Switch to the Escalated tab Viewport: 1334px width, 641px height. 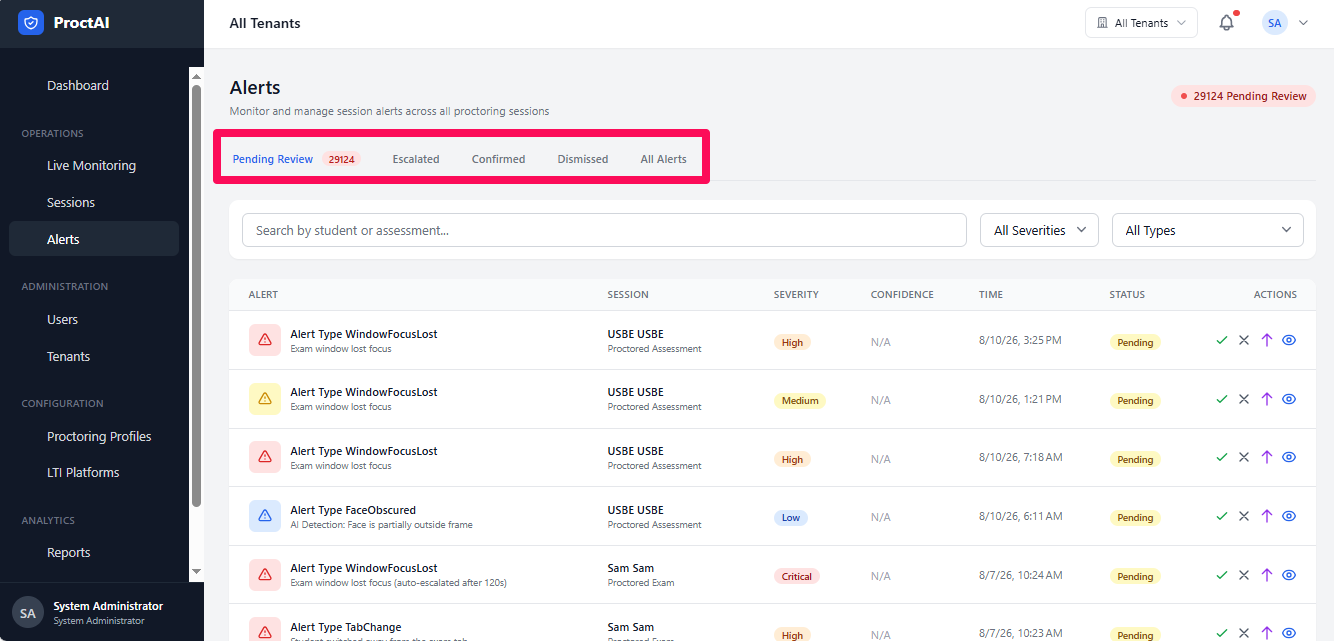(416, 159)
